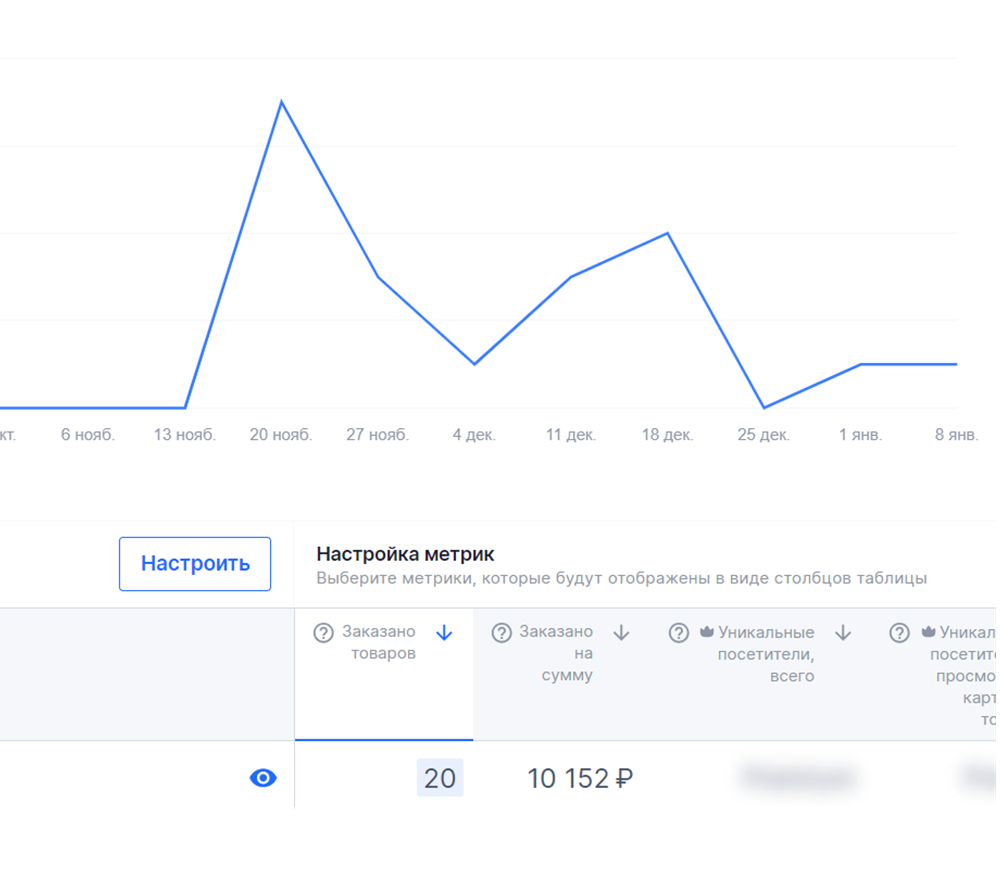Click the 27 нояб. axis label
The height and width of the screenshot is (878, 1000).
pos(378,435)
